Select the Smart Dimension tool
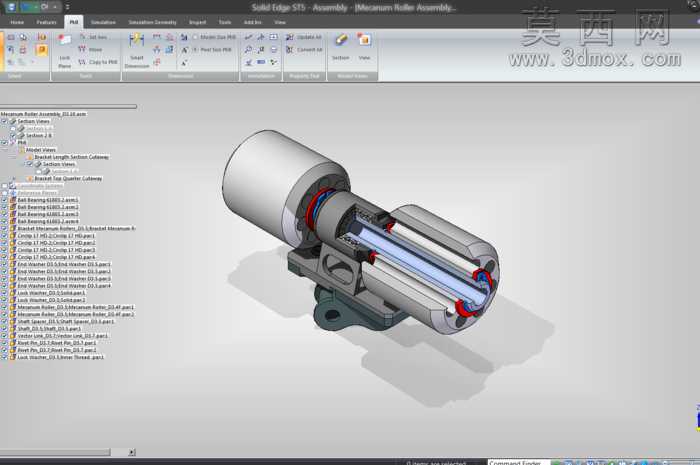The width and height of the screenshot is (700, 465). click(x=137, y=50)
